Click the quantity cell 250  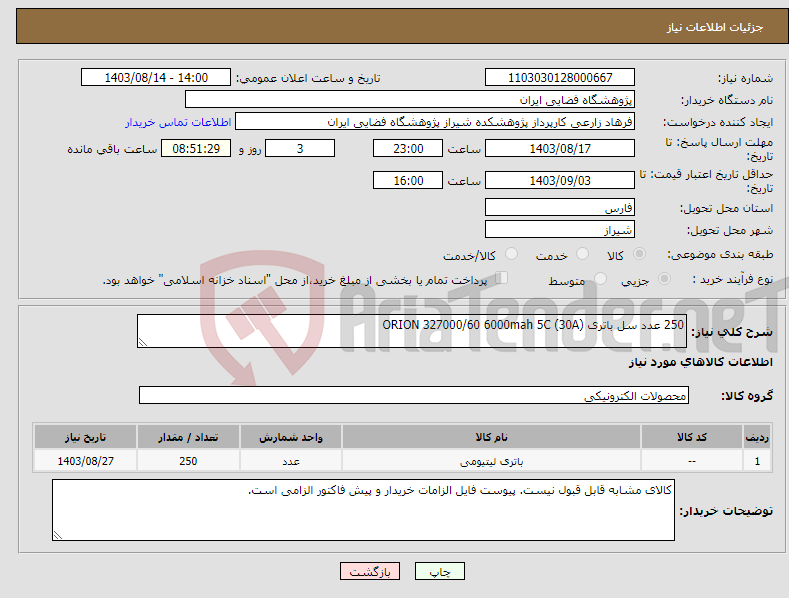[188, 461]
